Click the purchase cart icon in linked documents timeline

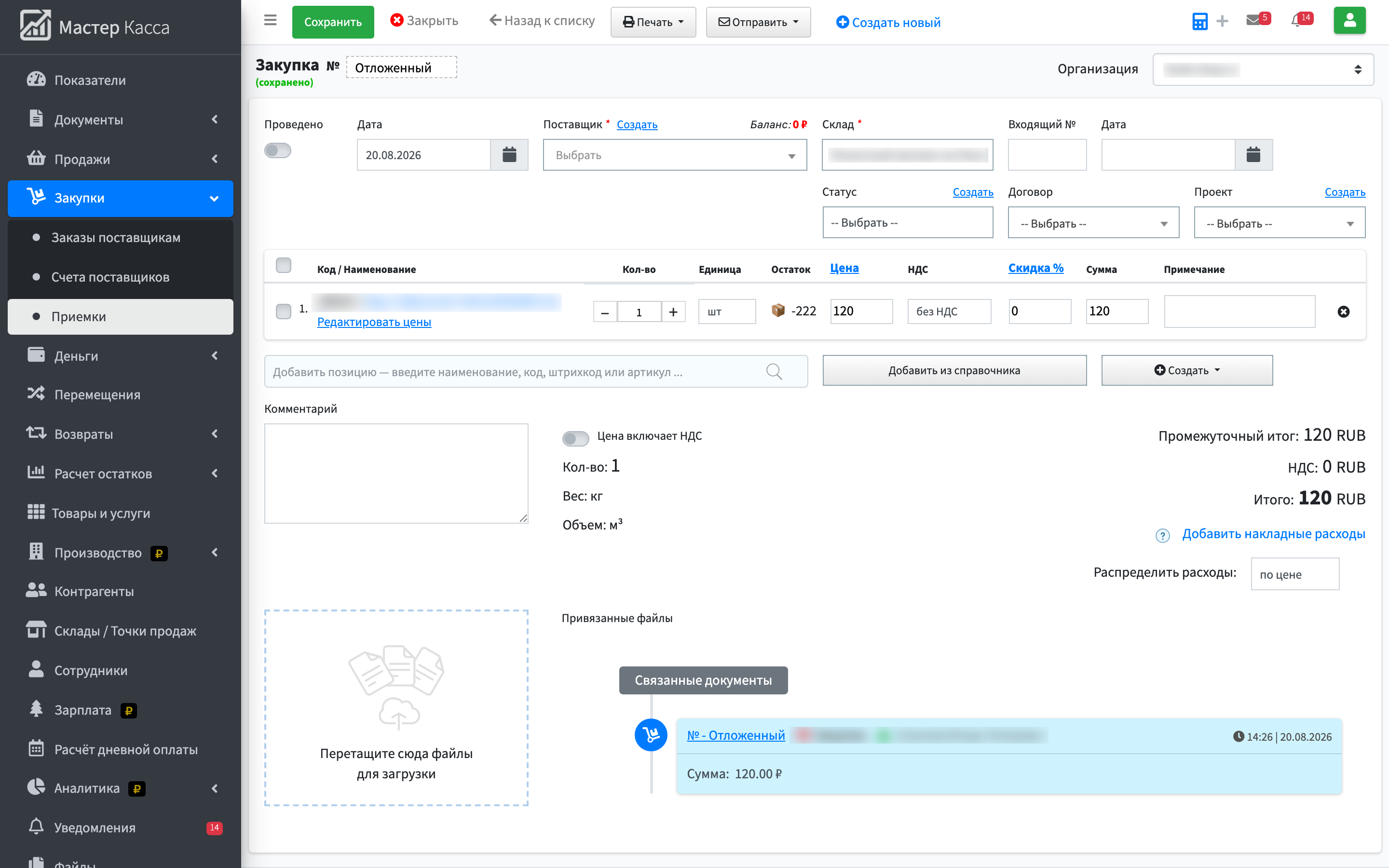pyautogui.click(x=650, y=735)
